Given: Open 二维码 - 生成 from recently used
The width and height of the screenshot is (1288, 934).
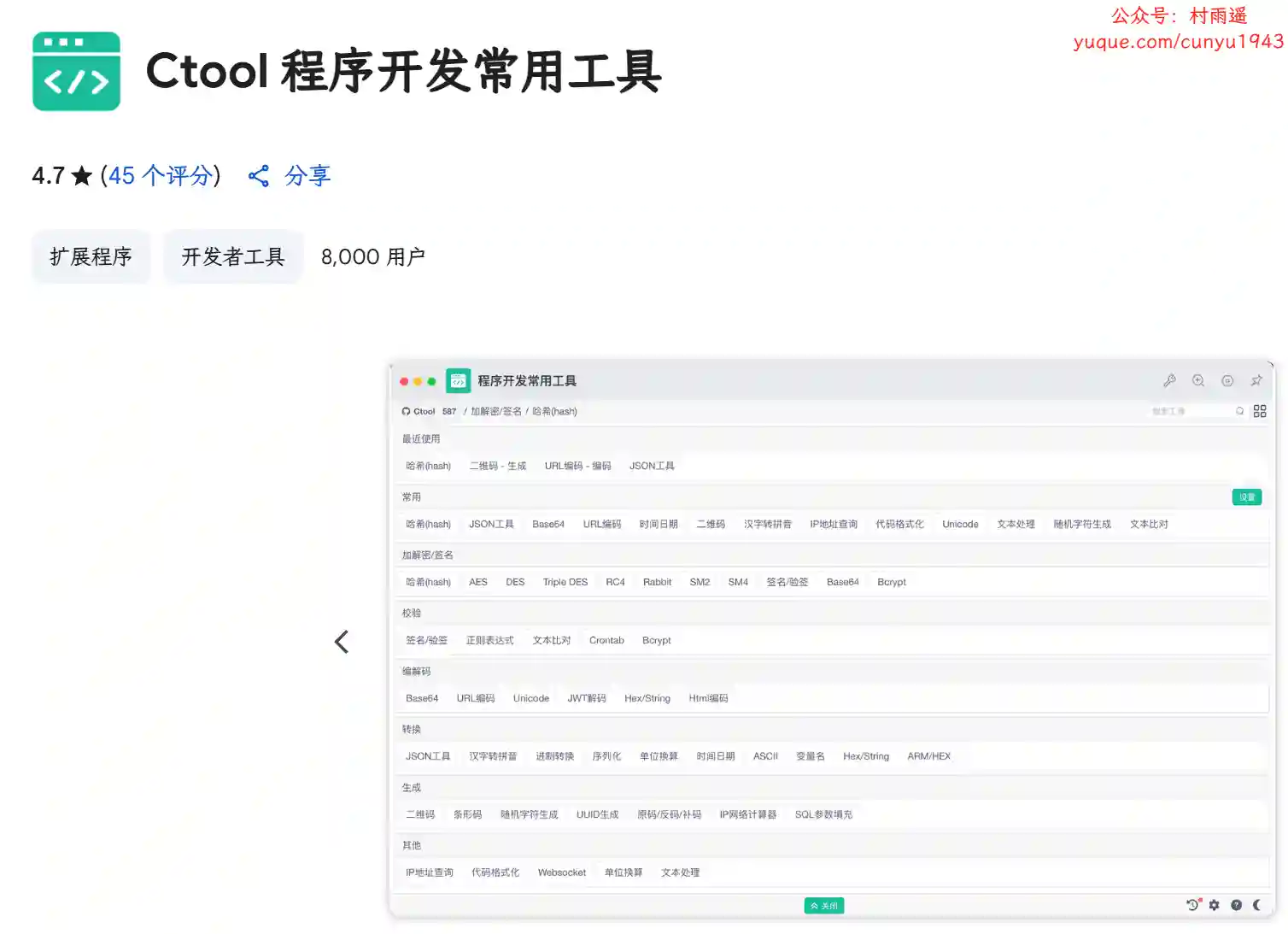Looking at the screenshot, I should [498, 466].
